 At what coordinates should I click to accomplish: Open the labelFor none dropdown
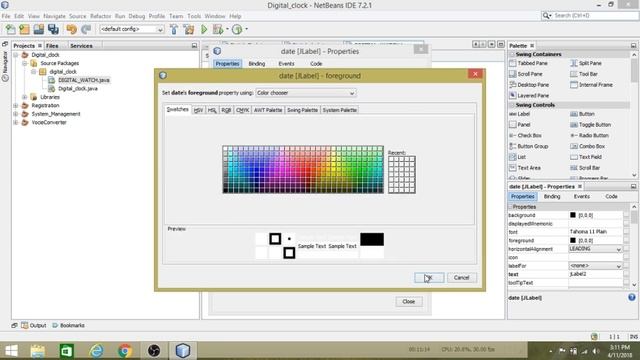[596, 266]
